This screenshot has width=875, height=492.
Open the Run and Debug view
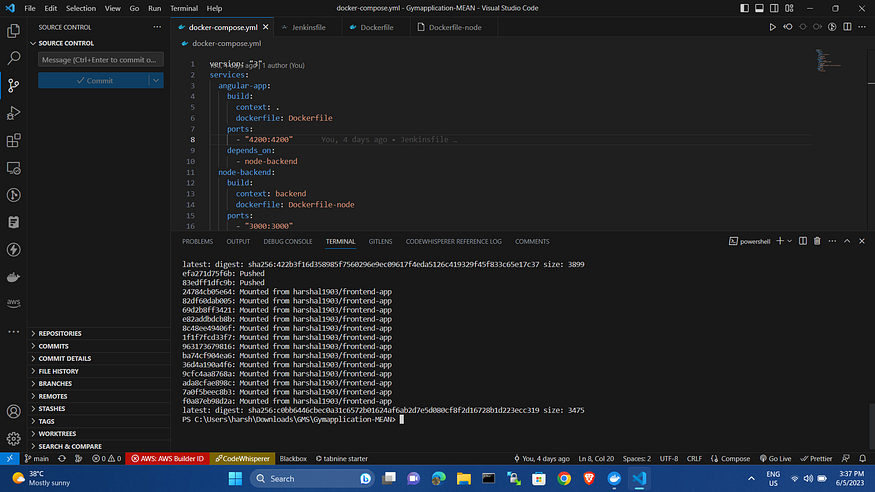click(x=13, y=113)
